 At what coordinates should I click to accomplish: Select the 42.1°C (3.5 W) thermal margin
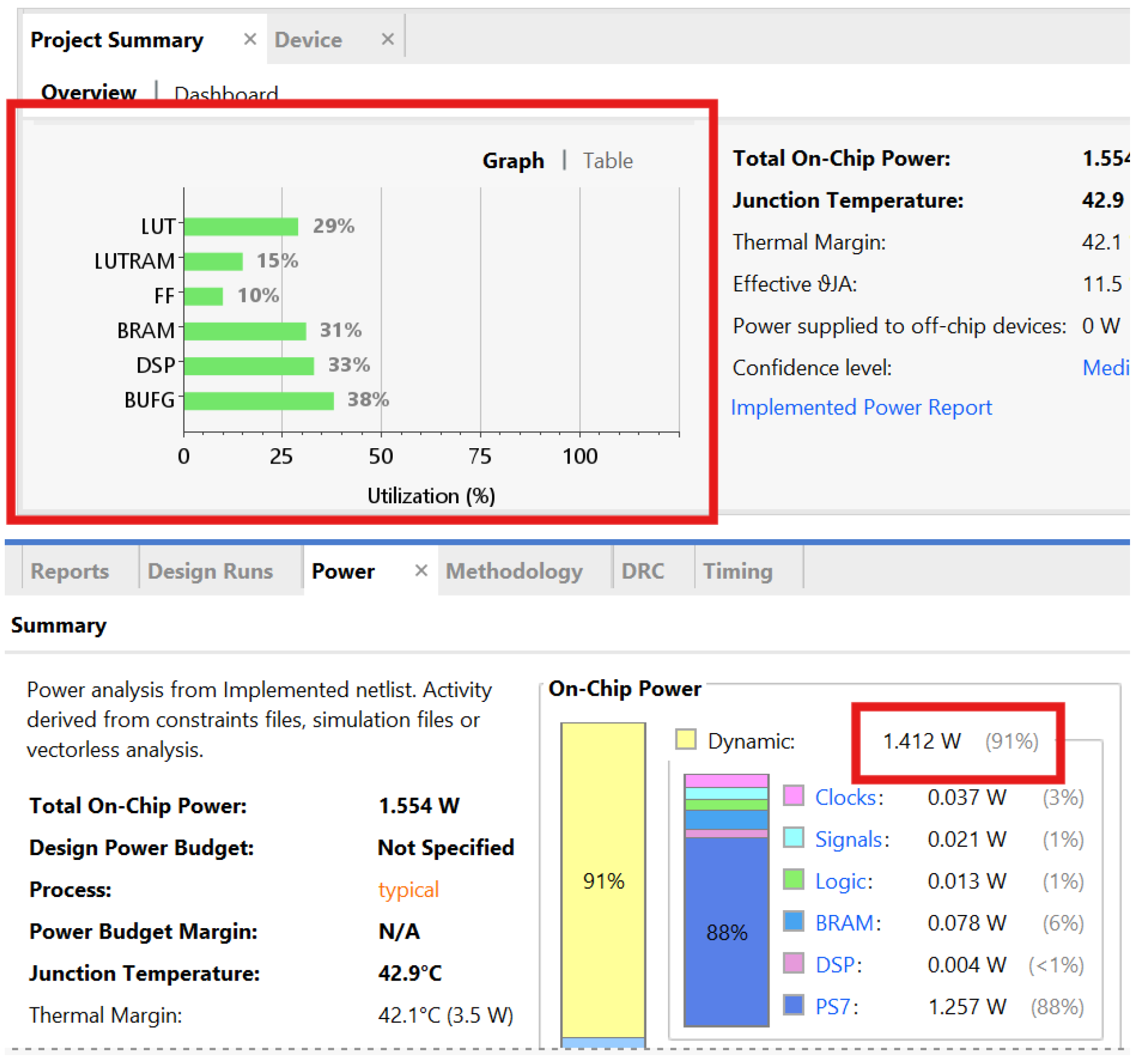point(446,1015)
